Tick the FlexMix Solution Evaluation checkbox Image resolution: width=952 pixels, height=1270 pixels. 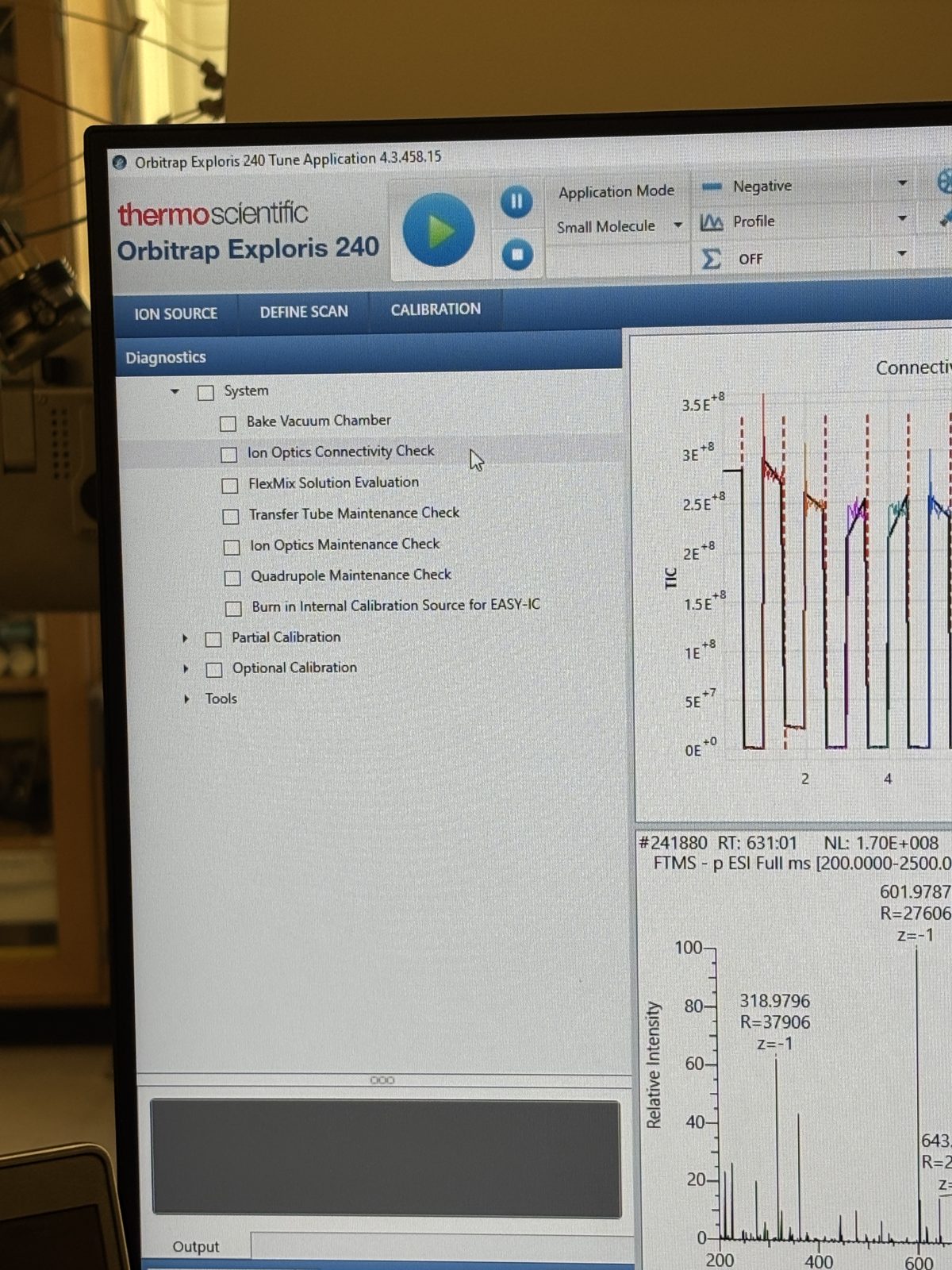(x=230, y=485)
